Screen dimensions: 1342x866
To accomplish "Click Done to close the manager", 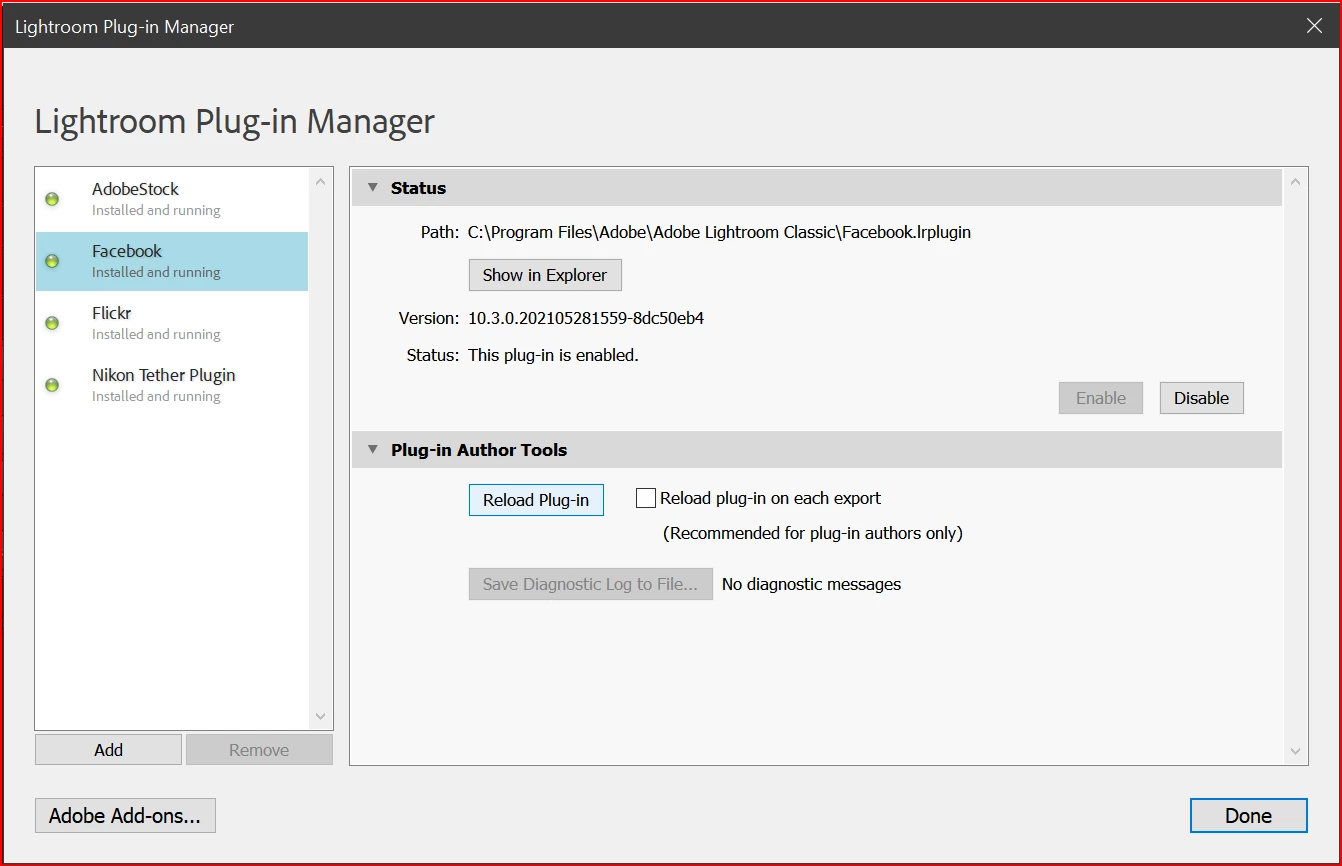I will 1248,816.
